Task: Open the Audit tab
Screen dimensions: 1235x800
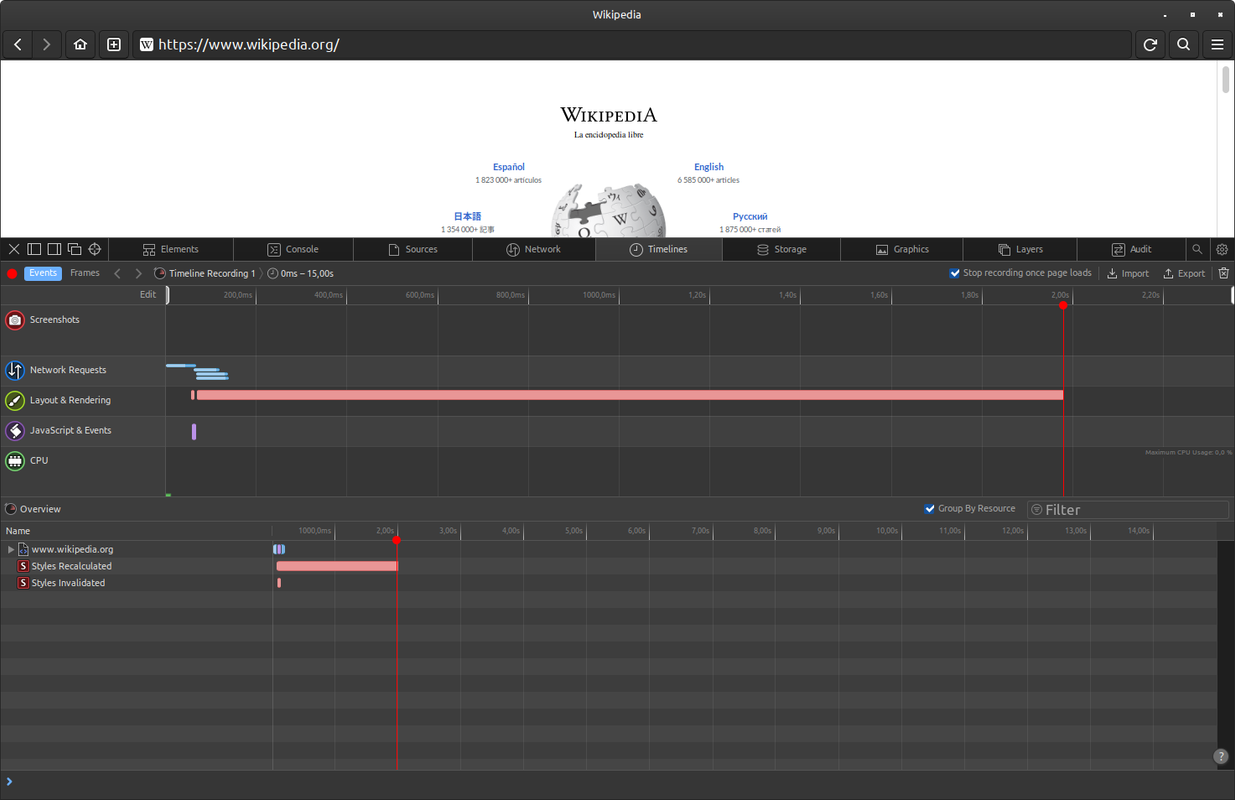Action: click(x=1132, y=249)
